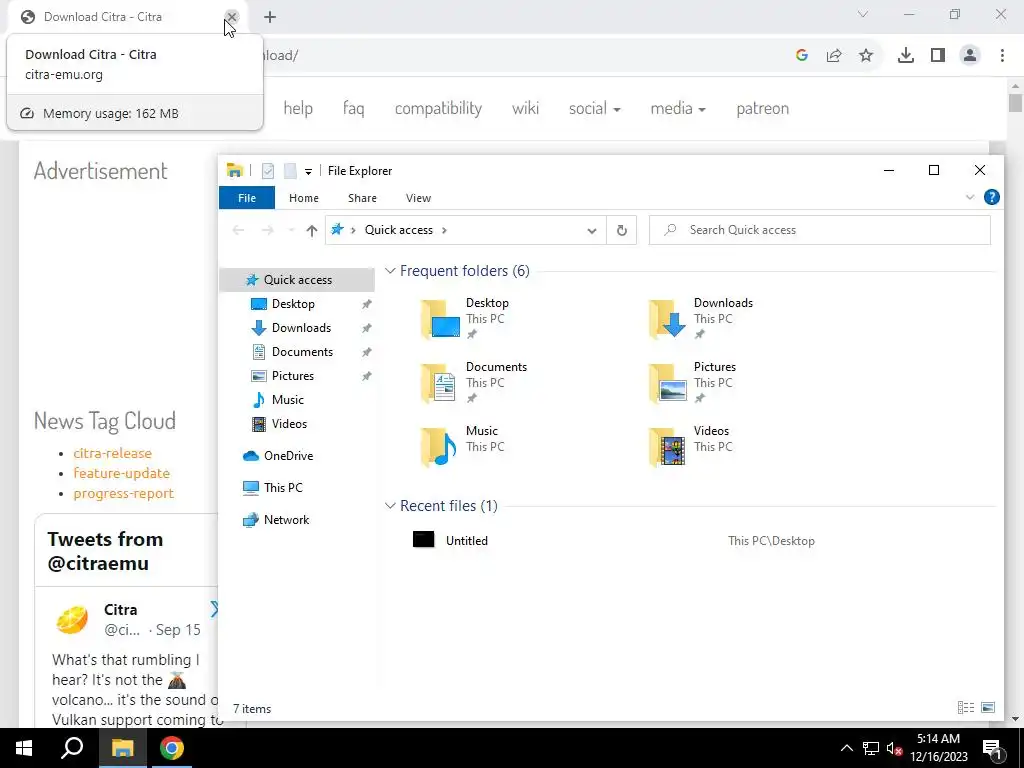The height and width of the screenshot is (768, 1024).
Task: Select the Pictures frequent folder icon
Action: coord(667,383)
